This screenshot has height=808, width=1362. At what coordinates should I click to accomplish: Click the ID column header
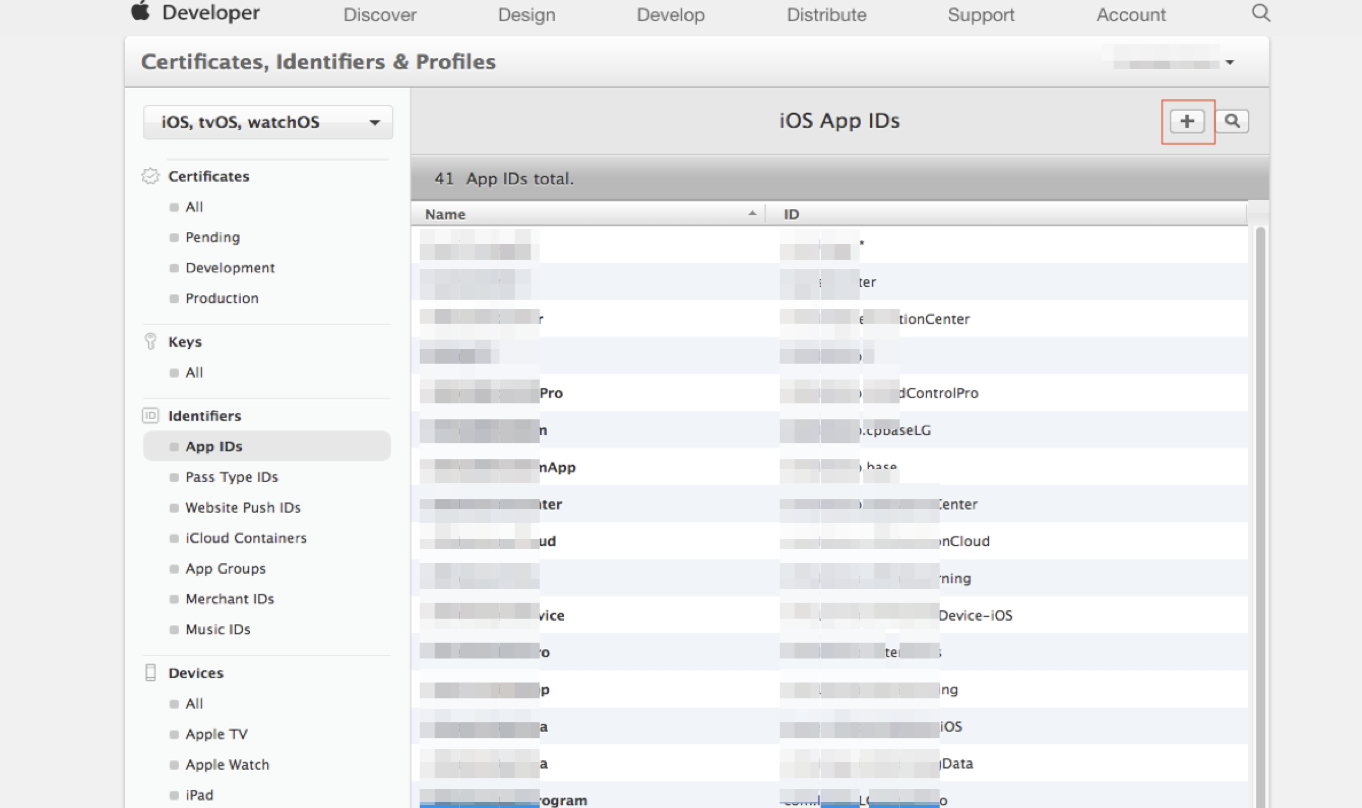(x=1007, y=214)
